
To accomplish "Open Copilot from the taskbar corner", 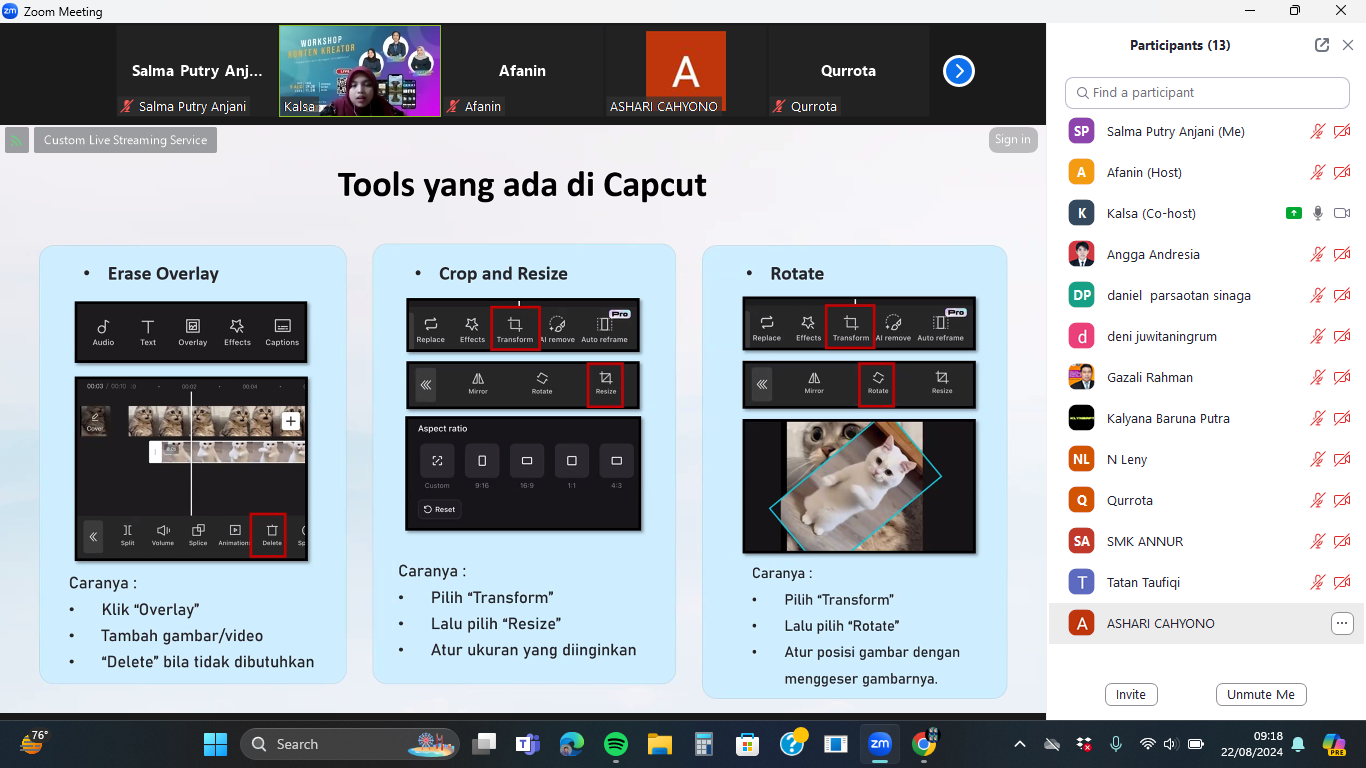I will 1333,744.
